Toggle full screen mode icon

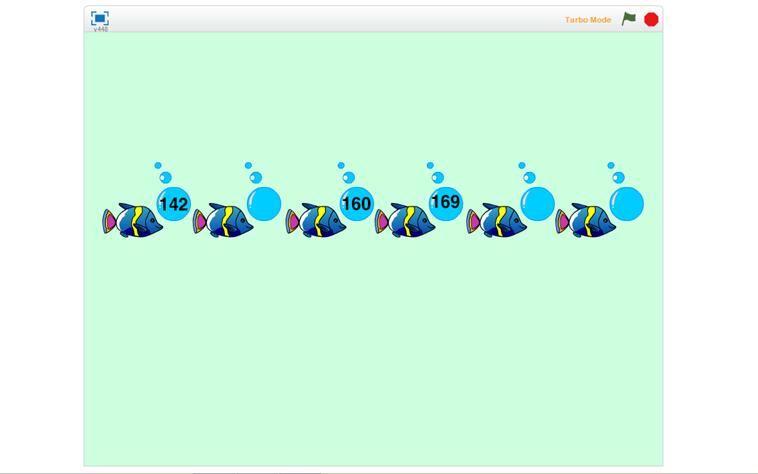100,18
